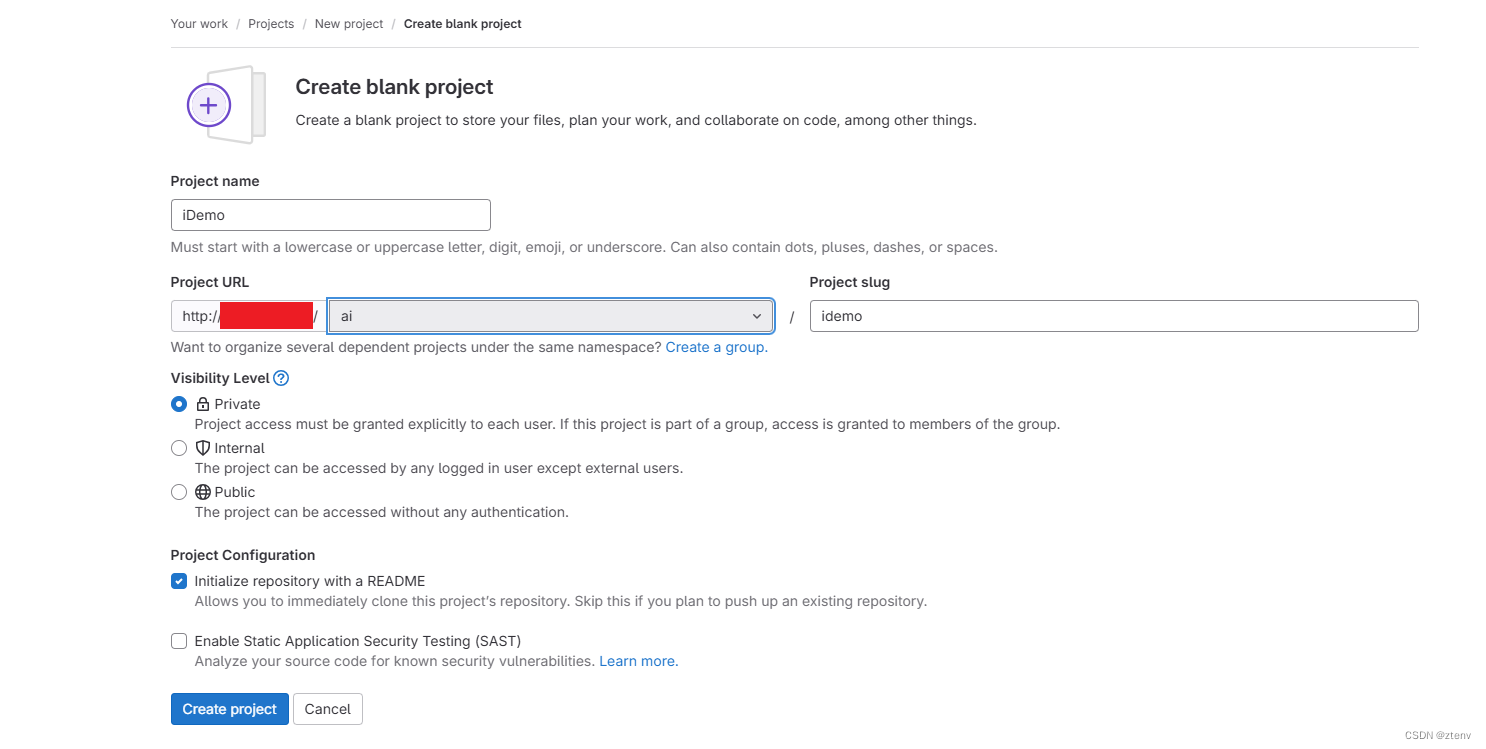Viewport: 1486px width, 749px height.
Task: Click the namespace dropdown chevron arrow
Action: tap(757, 316)
